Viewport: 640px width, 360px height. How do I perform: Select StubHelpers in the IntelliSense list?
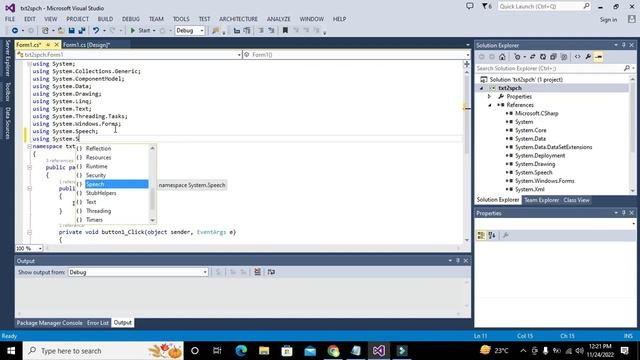(112, 193)
